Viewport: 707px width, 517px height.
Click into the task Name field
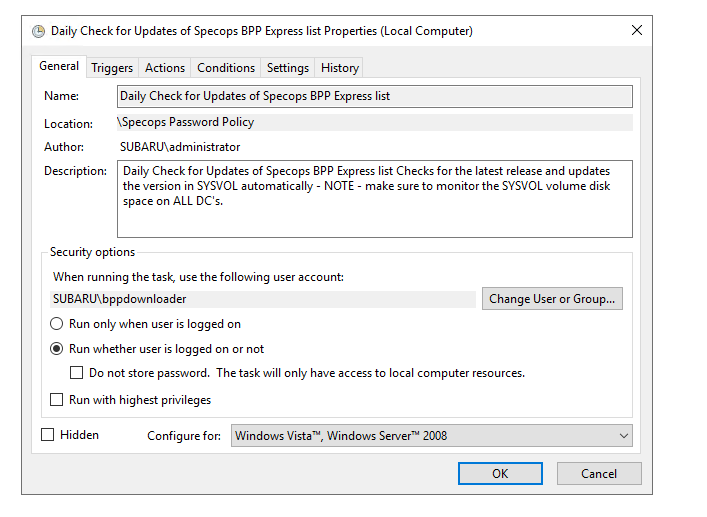pos(375,96)
